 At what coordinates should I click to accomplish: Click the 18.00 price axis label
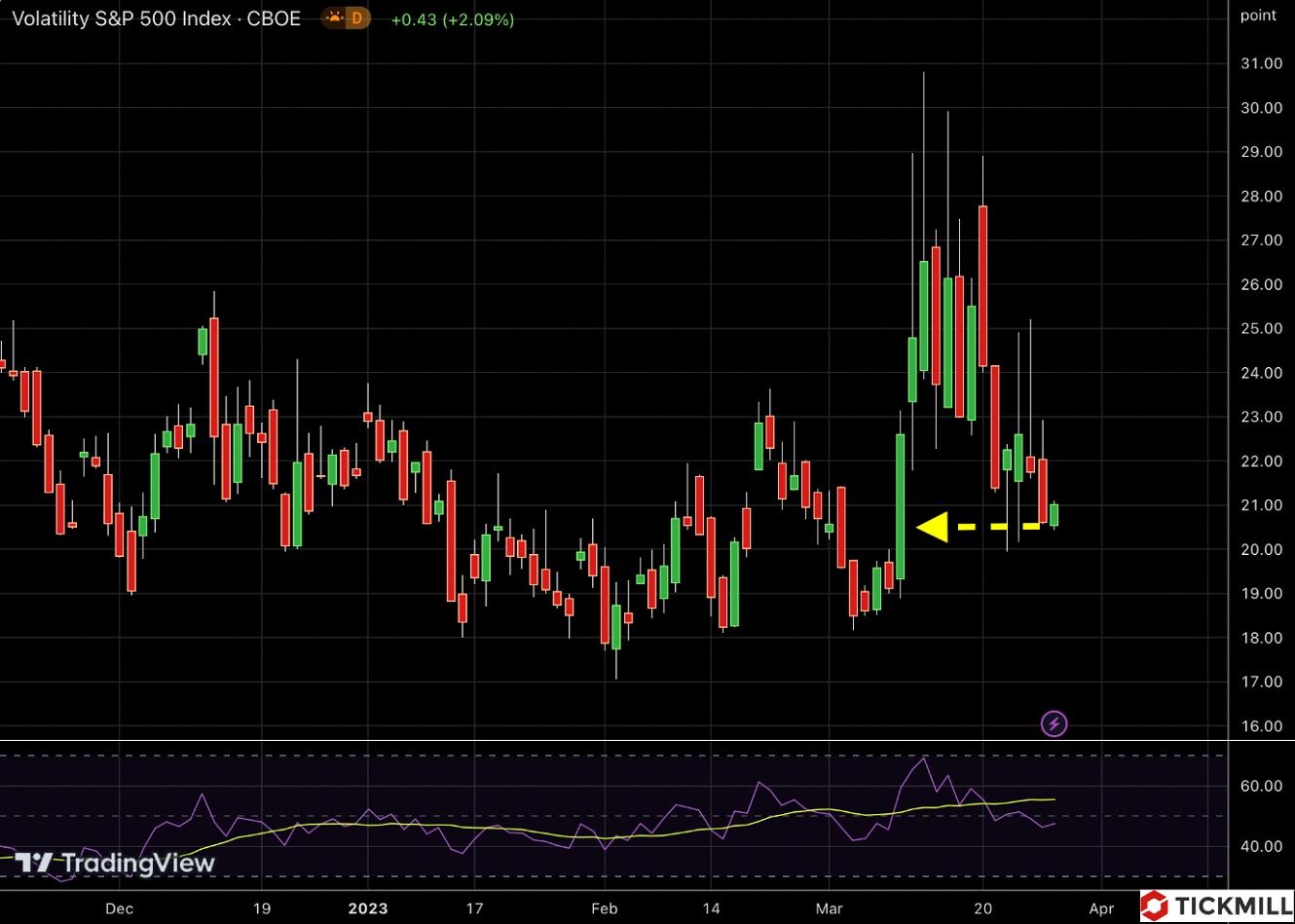coord(1261,638)
